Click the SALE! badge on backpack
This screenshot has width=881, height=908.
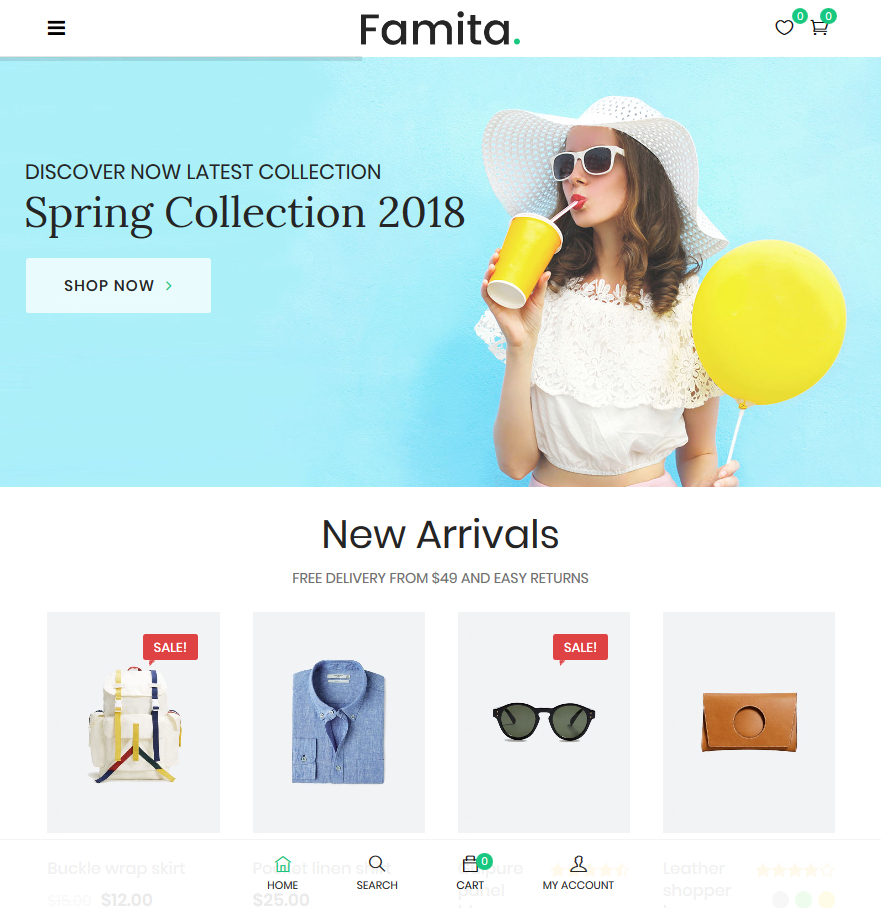tap(170, 647)
